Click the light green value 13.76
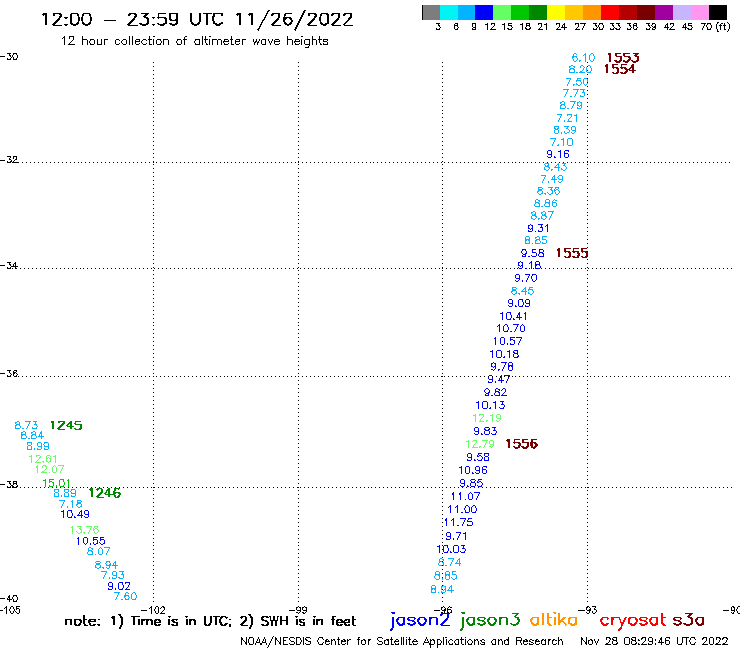This screenshot has height=650, width=740. pyautogui.click(x=84, y=530)
